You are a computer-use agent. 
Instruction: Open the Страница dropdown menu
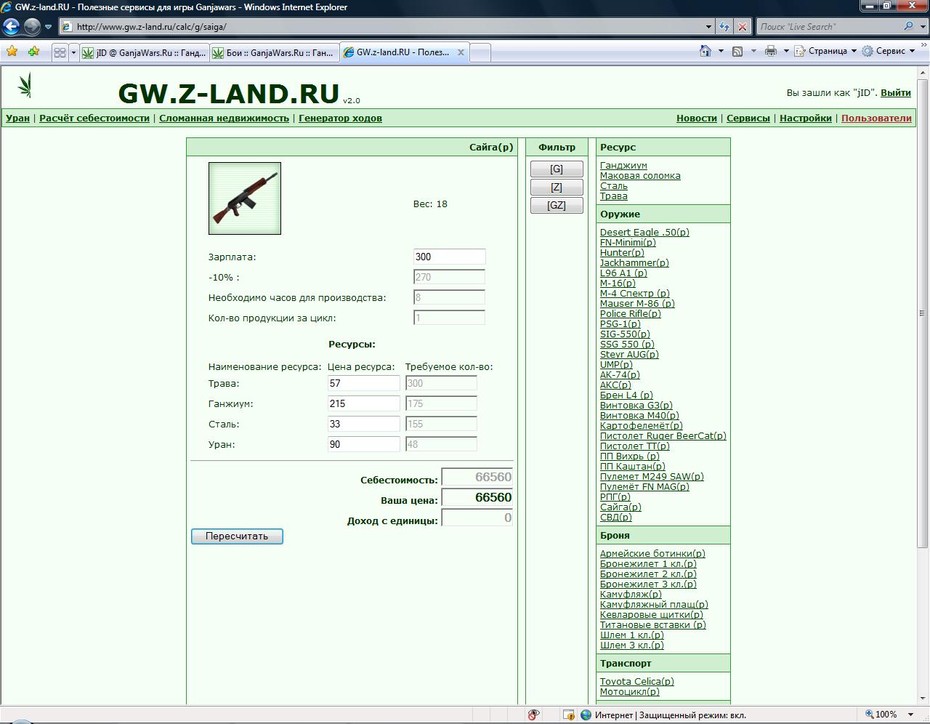click(x=826, y=52)
